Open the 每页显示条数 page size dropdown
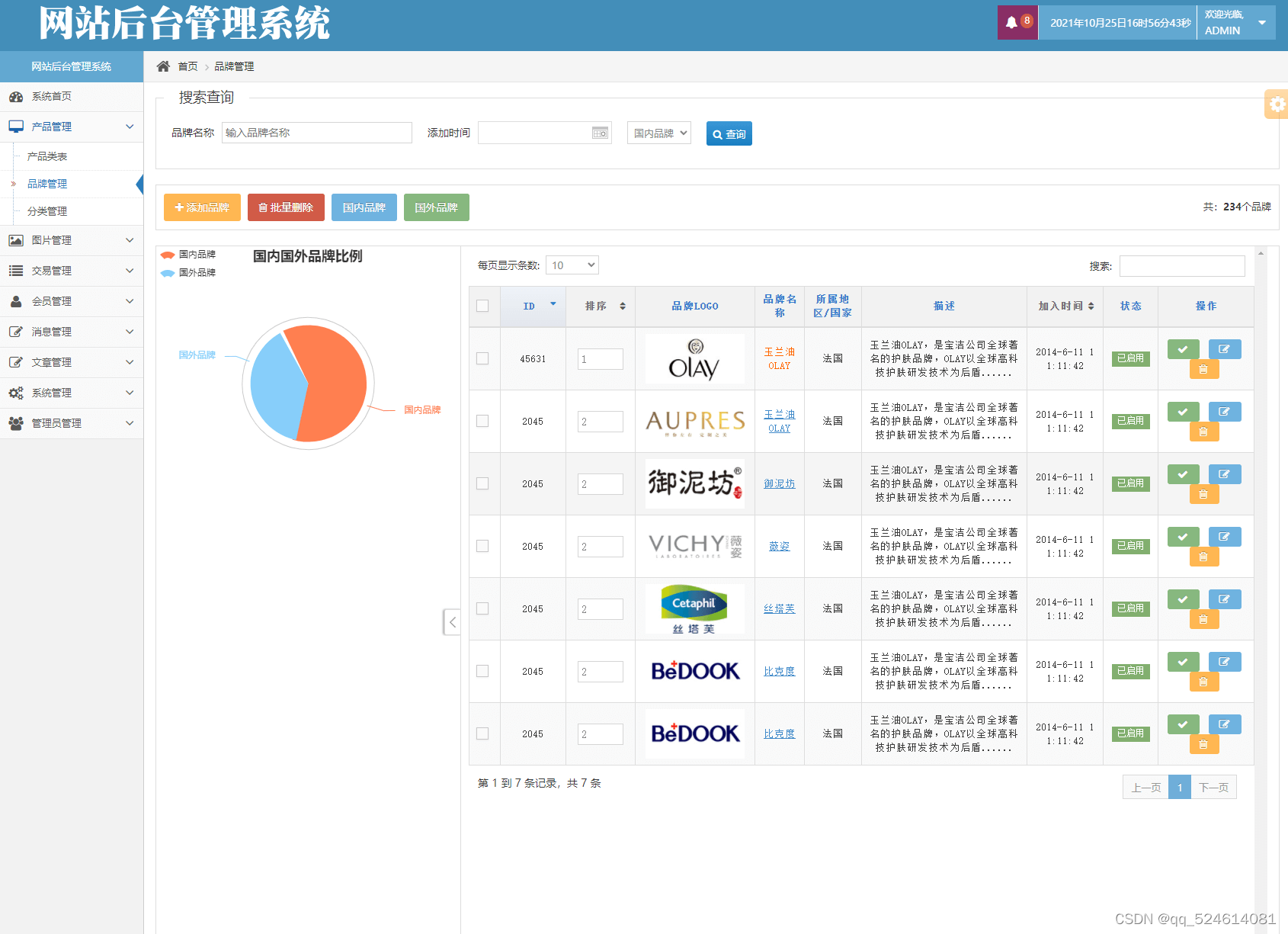Image resolution: width=1288 pixels, height=934 pixels. (572, 265)
